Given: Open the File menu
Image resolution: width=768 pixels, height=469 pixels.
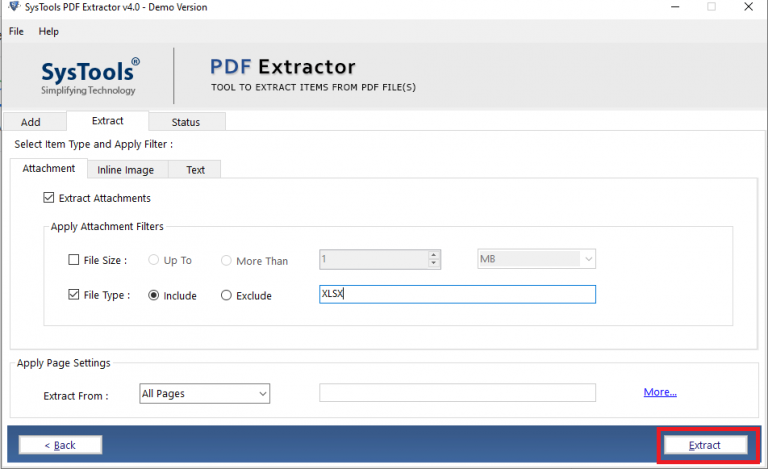Looking at the screenshot, I should pos(16,31).
